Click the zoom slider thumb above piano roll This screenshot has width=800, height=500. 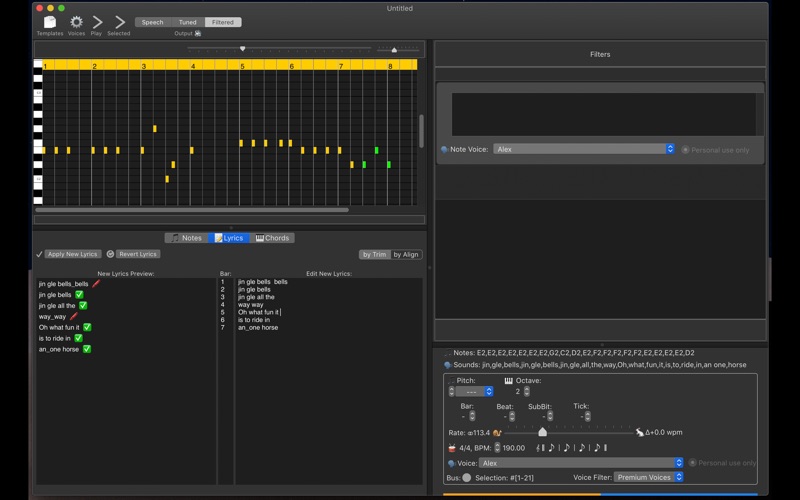[394, 49]
